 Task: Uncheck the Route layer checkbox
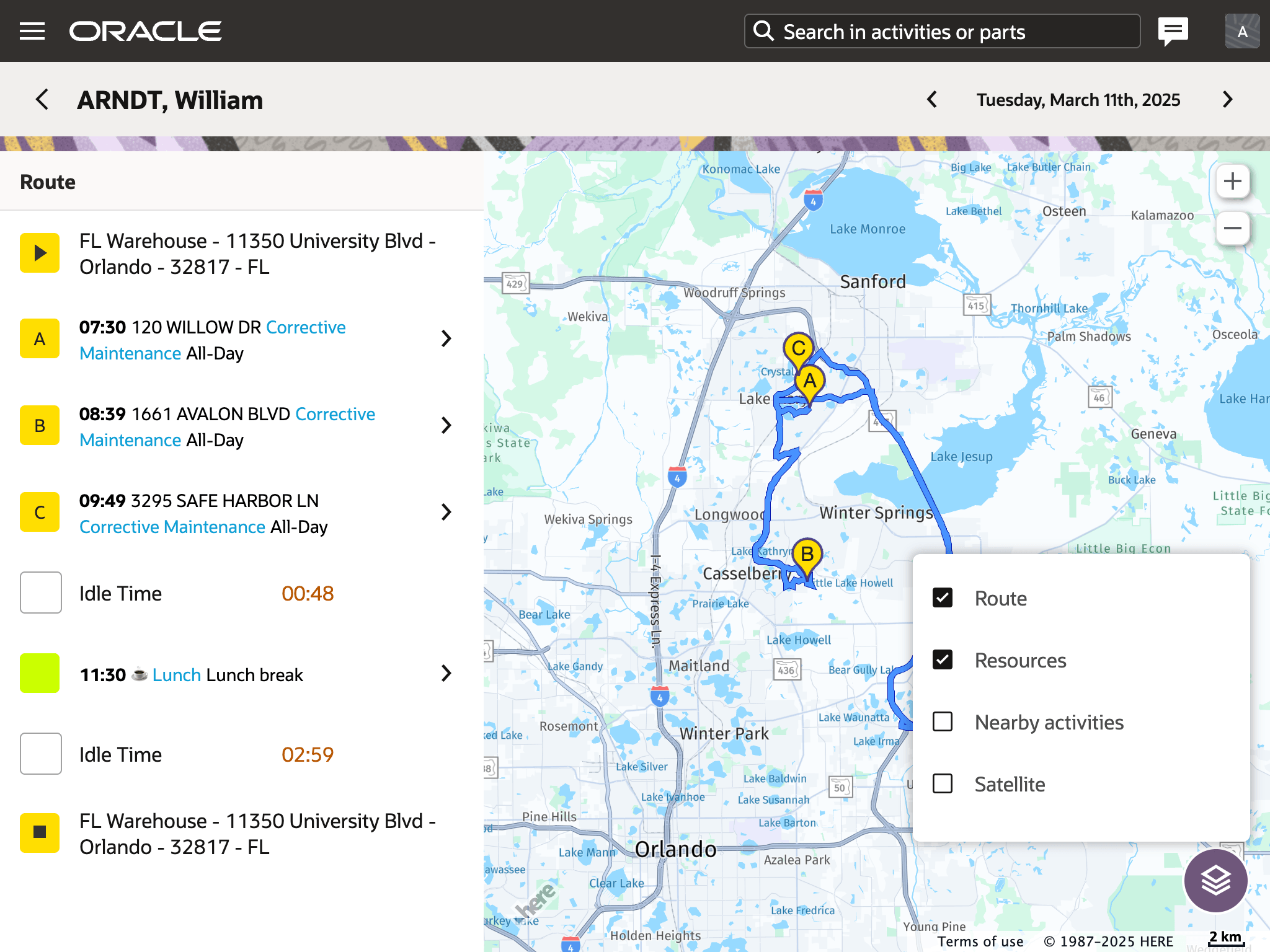point(943,598)
